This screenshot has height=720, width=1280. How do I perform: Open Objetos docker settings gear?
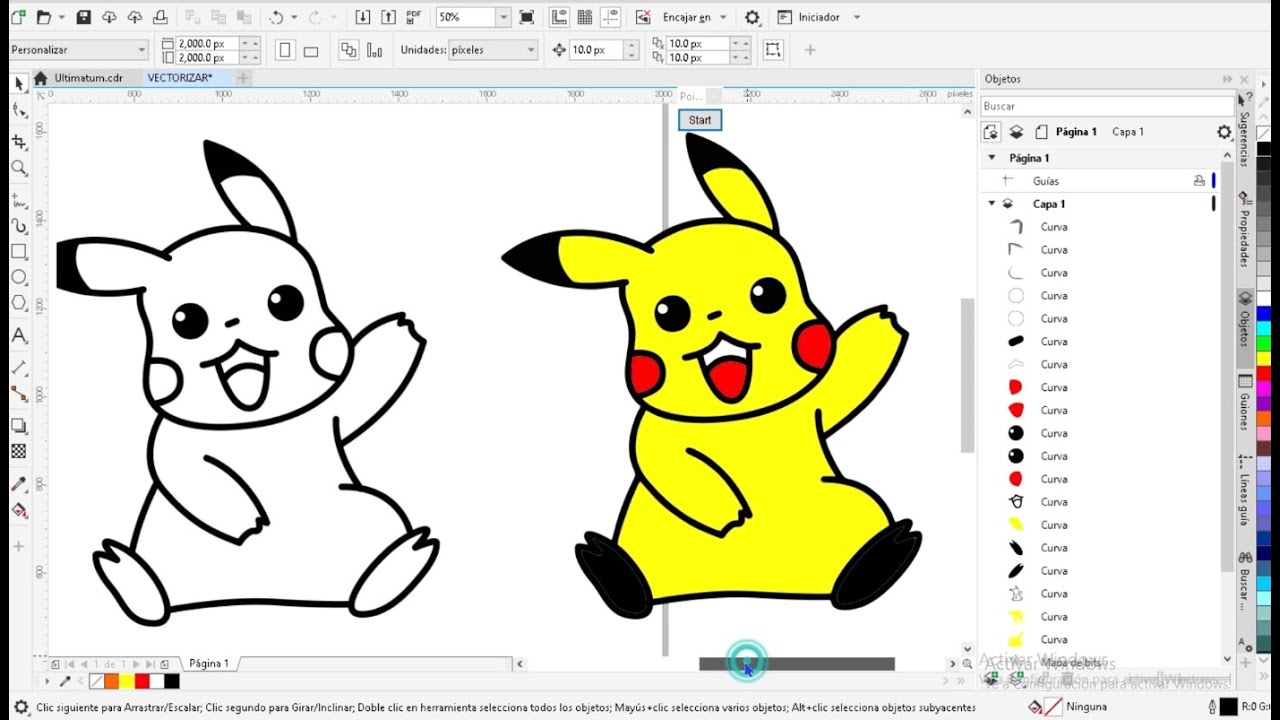(x=1224, y=132)
